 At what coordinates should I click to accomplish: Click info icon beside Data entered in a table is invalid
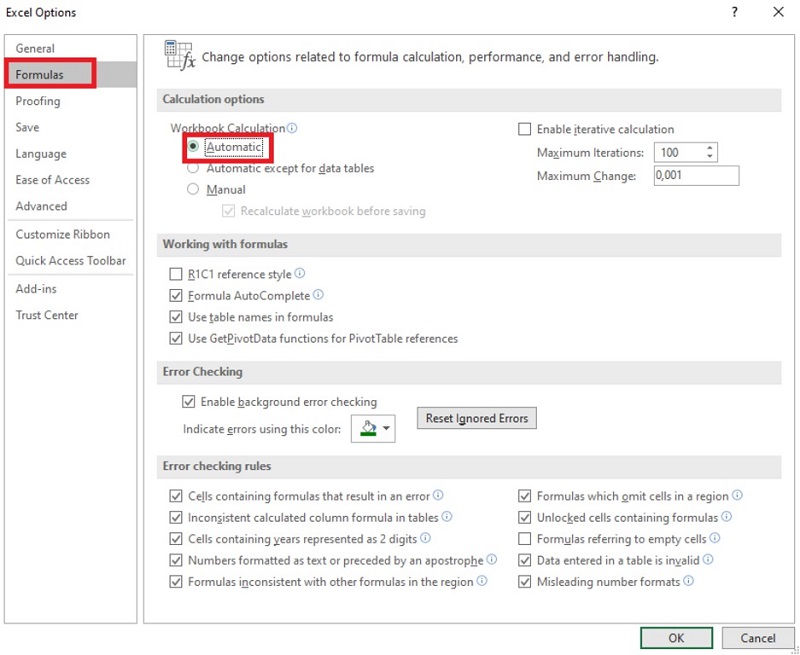tap(708, 559)
